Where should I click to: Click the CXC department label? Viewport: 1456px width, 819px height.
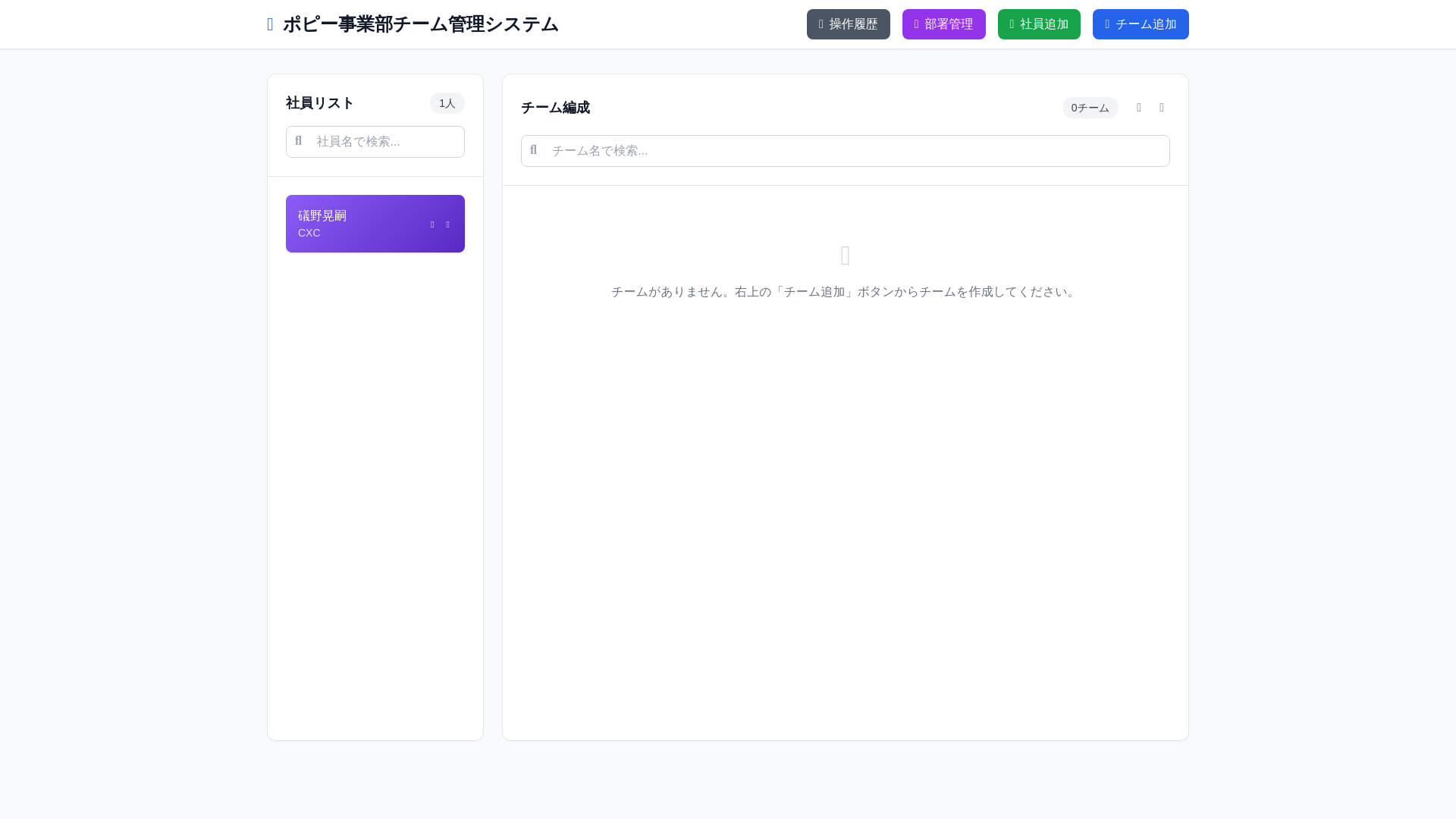pyautogui.click(x=309, y=233)
